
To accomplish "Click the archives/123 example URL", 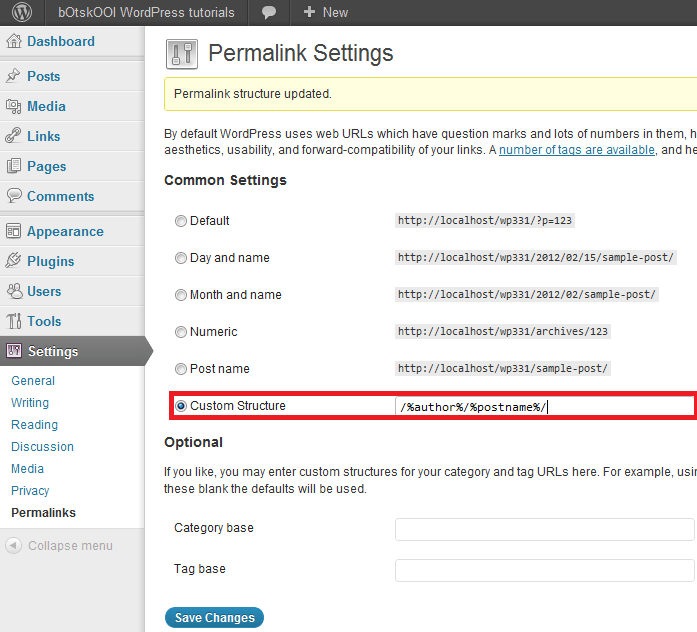I will [503, 331].
